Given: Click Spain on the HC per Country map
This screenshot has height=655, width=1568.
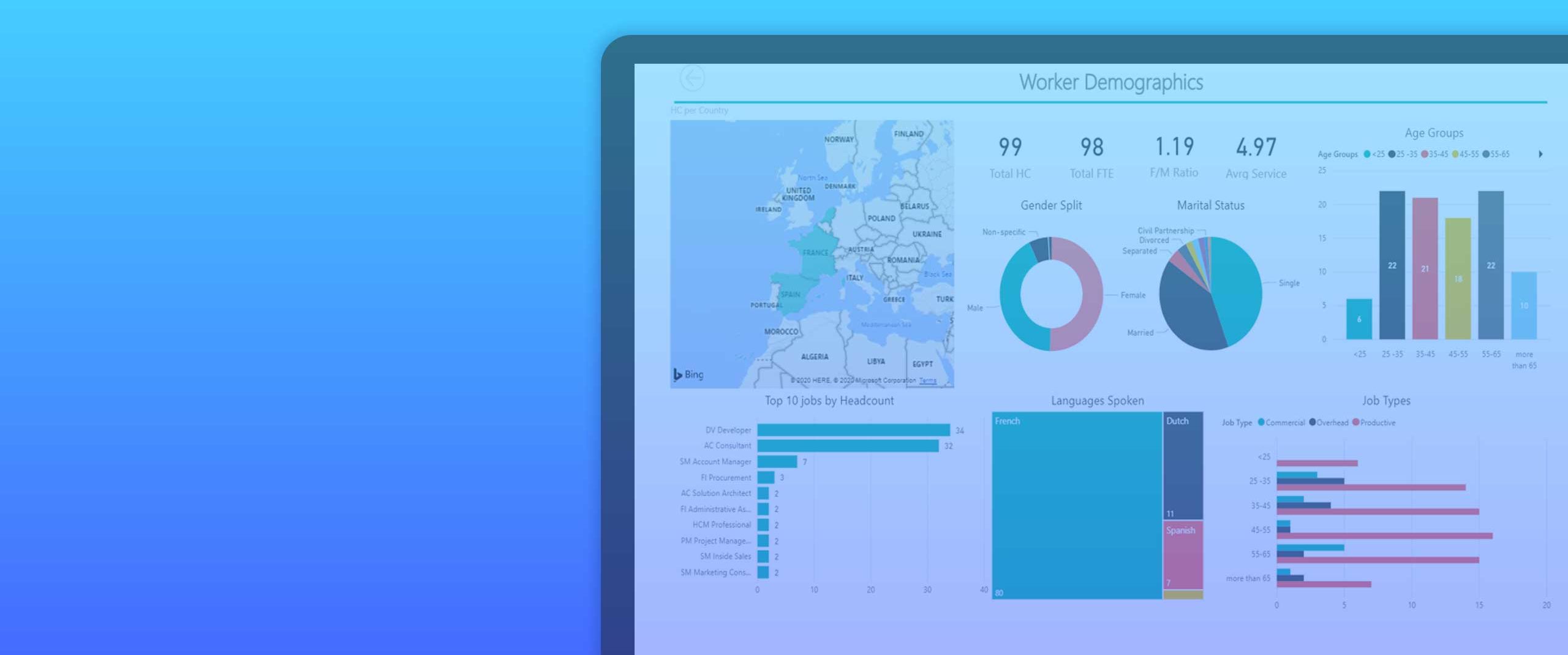Looking at the screenshot, I should [x=790, y=294].
